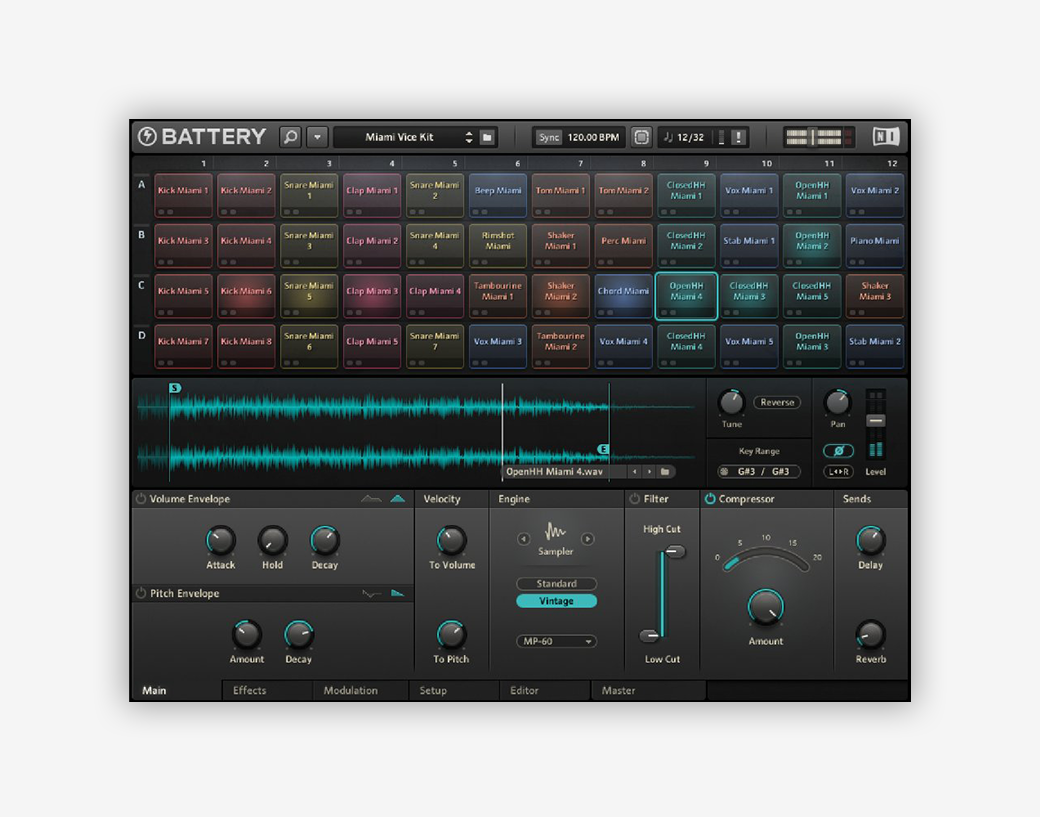Viewport: 1040px width, 817px height.
Task: Open the browser search magnifier icon
Action: pos(291,137)
